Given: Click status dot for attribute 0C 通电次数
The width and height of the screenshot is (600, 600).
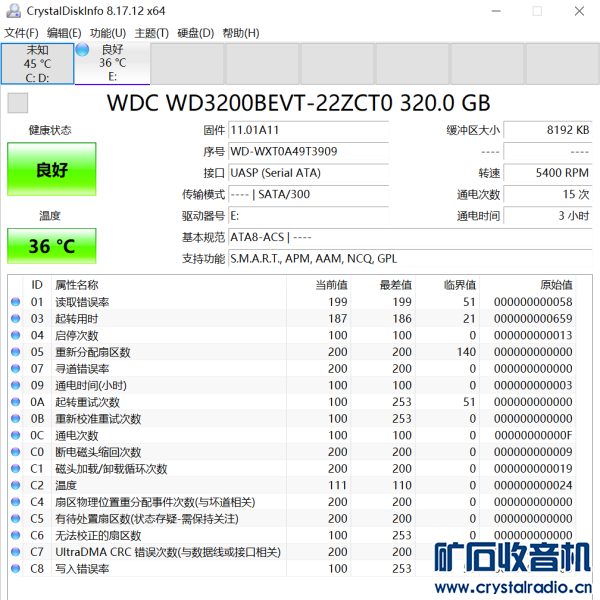Looking at the screenshot, I should 15,435.
